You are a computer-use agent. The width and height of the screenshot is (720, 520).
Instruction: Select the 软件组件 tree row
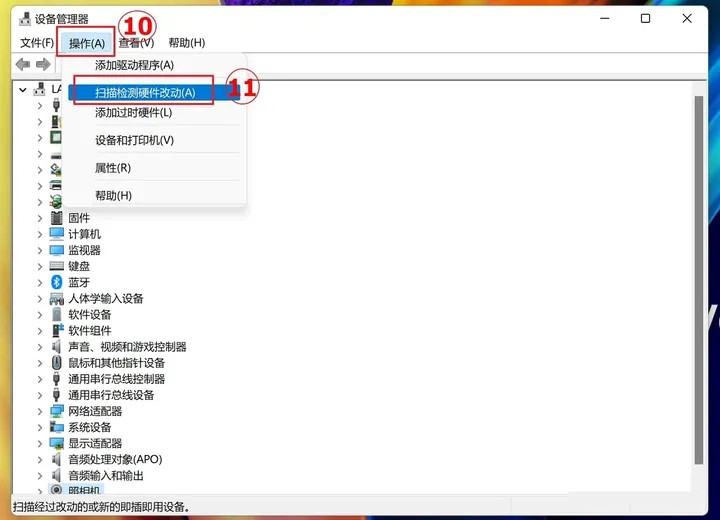[x=90, y=331]
